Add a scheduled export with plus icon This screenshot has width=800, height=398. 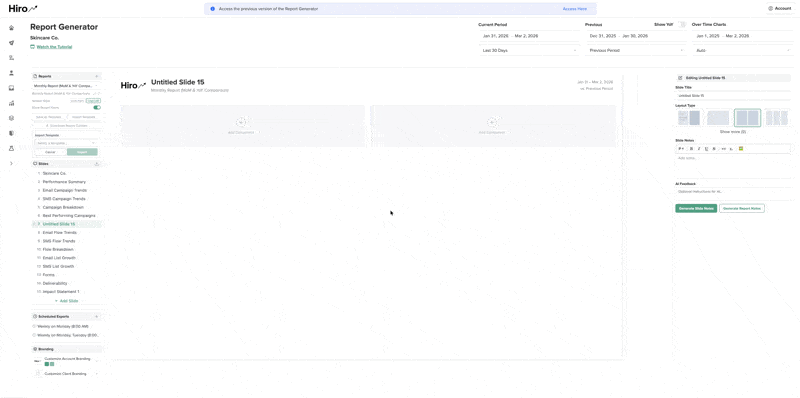96,316
